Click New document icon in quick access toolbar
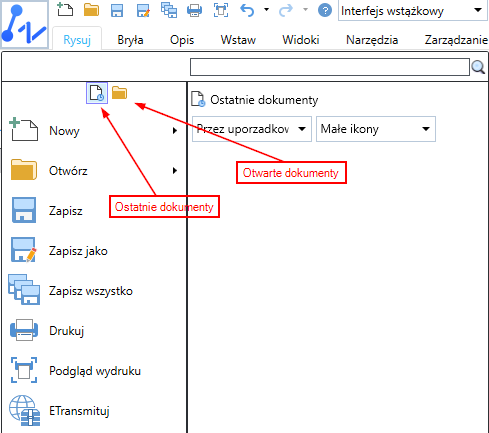This screenshot has height=433, width=489. [65, 10]
